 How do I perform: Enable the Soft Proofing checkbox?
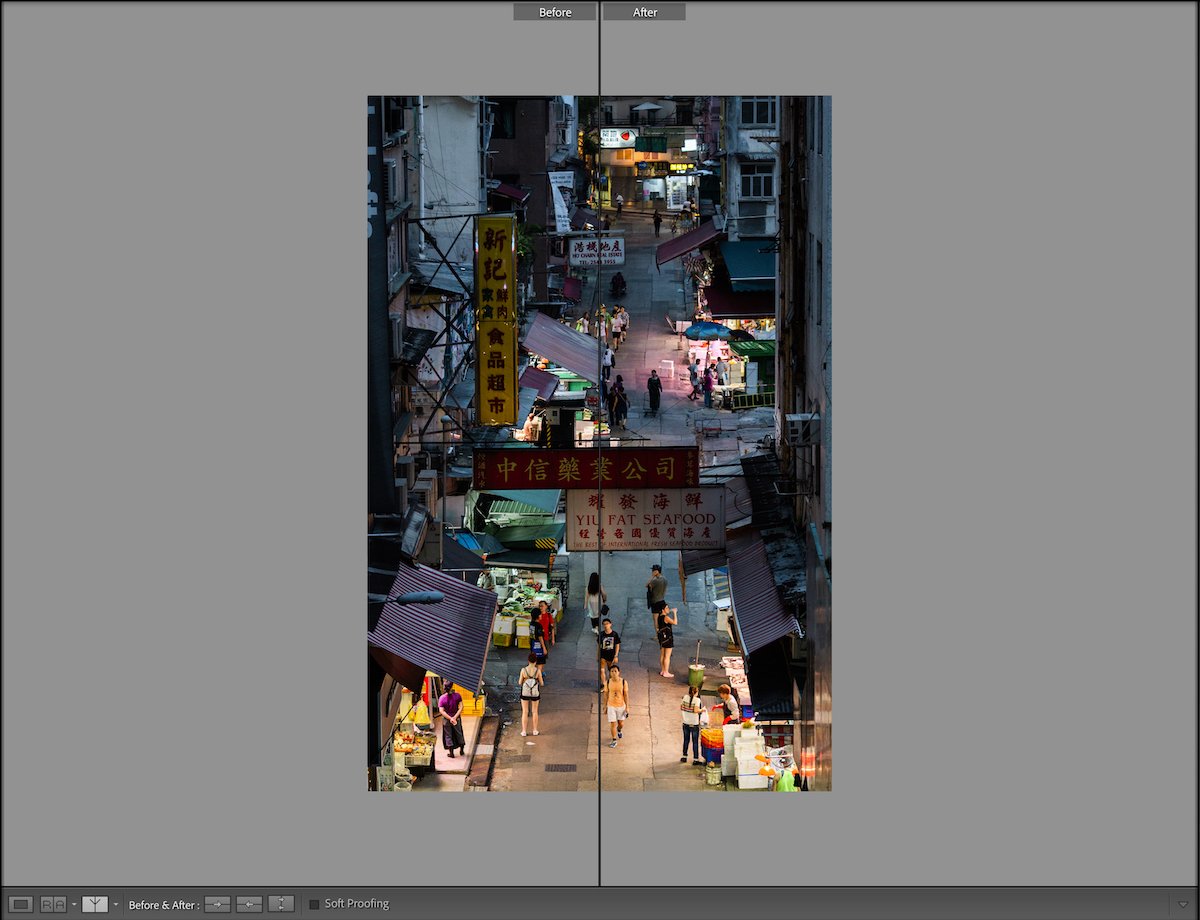[313, 903]
